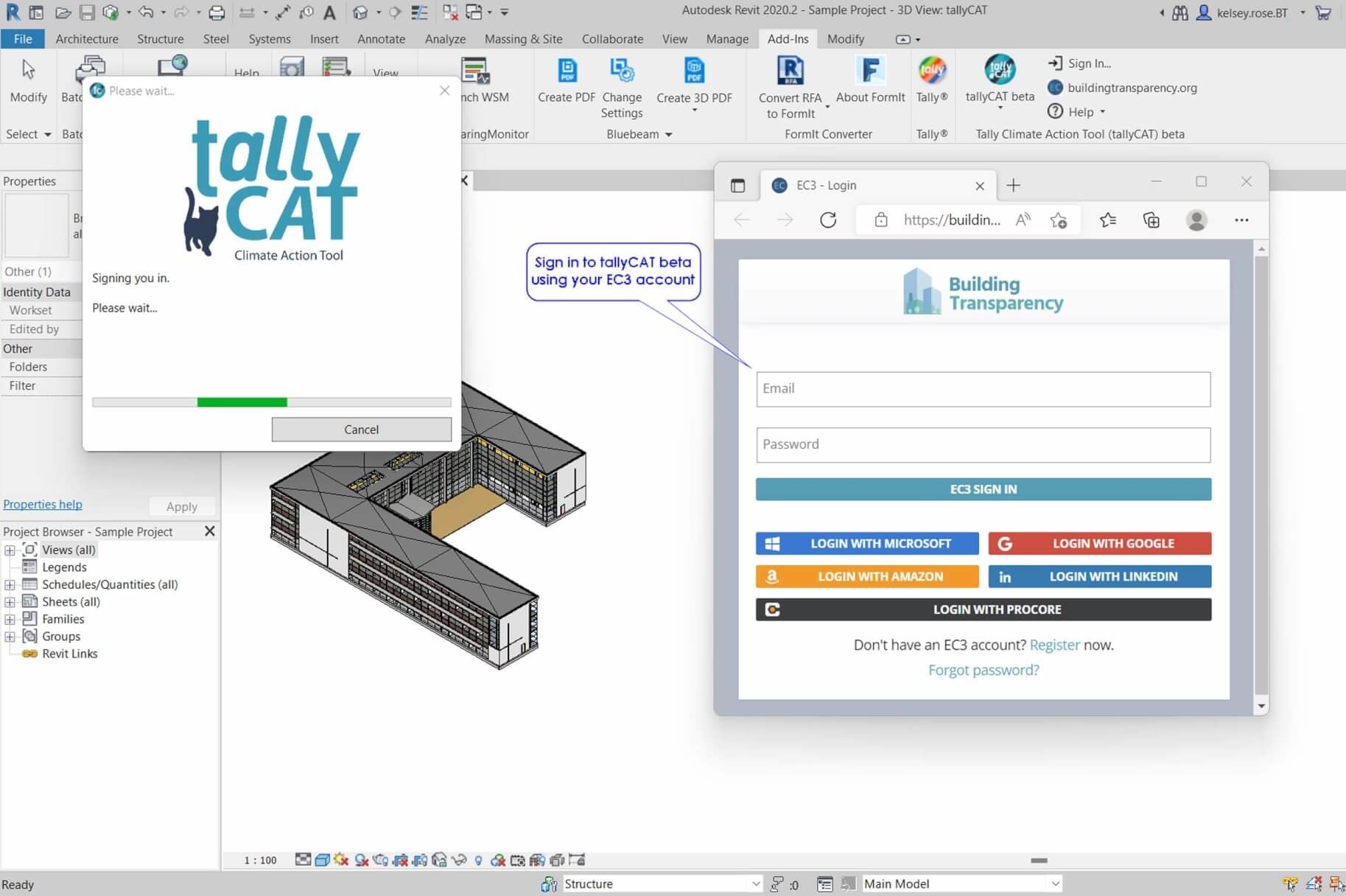Click the Create 3D PDF icon
The height and width of the screenshot is (896, 1346).
click(x=693, y=72)
